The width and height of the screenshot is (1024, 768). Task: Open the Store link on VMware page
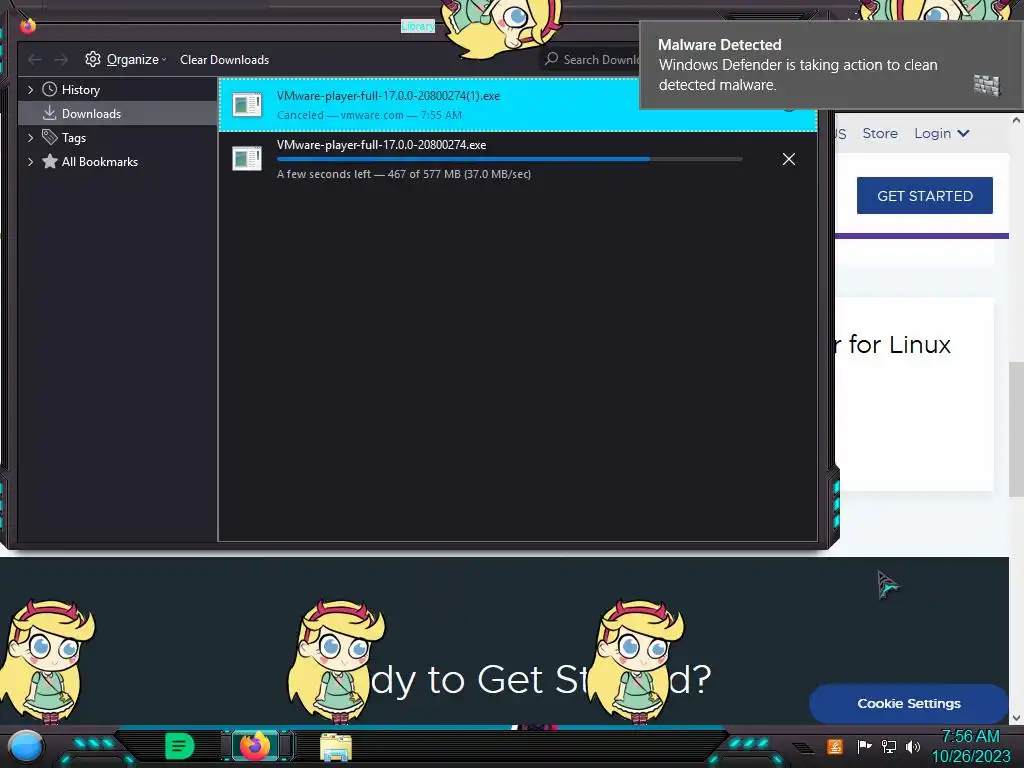tap(880, 133)
